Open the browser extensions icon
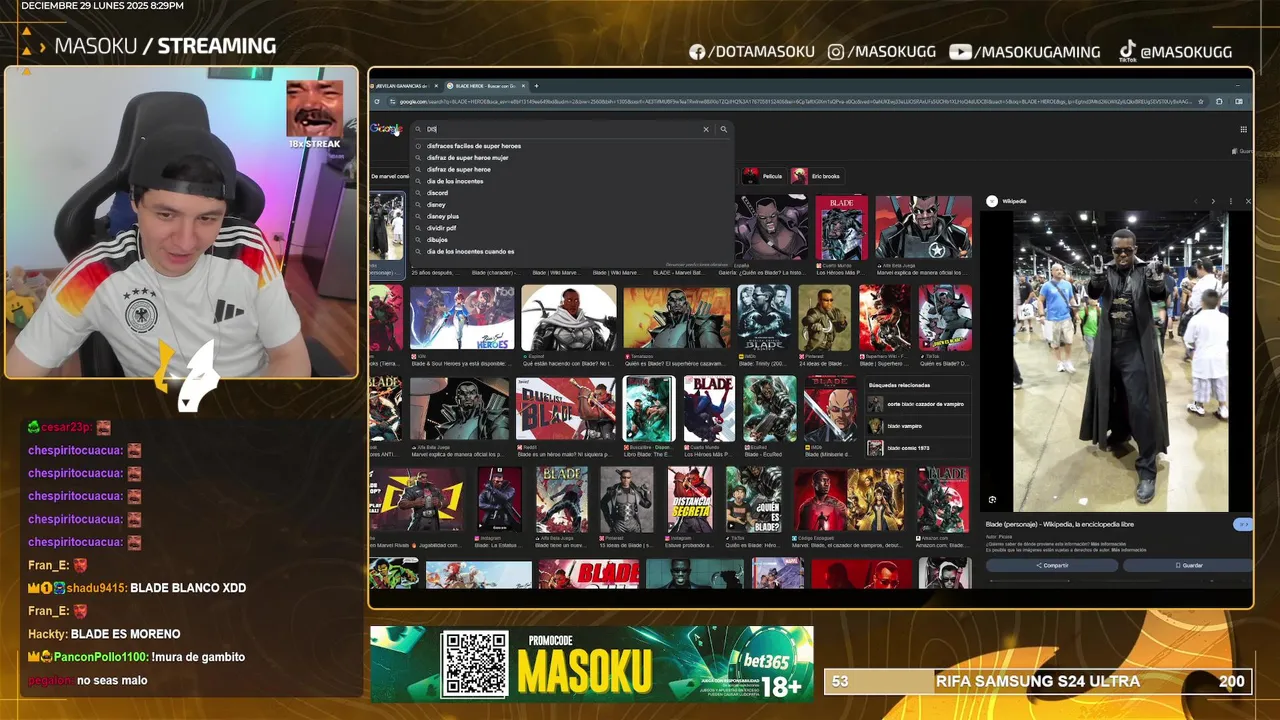Image resolution: width=1280 pixels, height=720 pixels. coord(1219,102)
